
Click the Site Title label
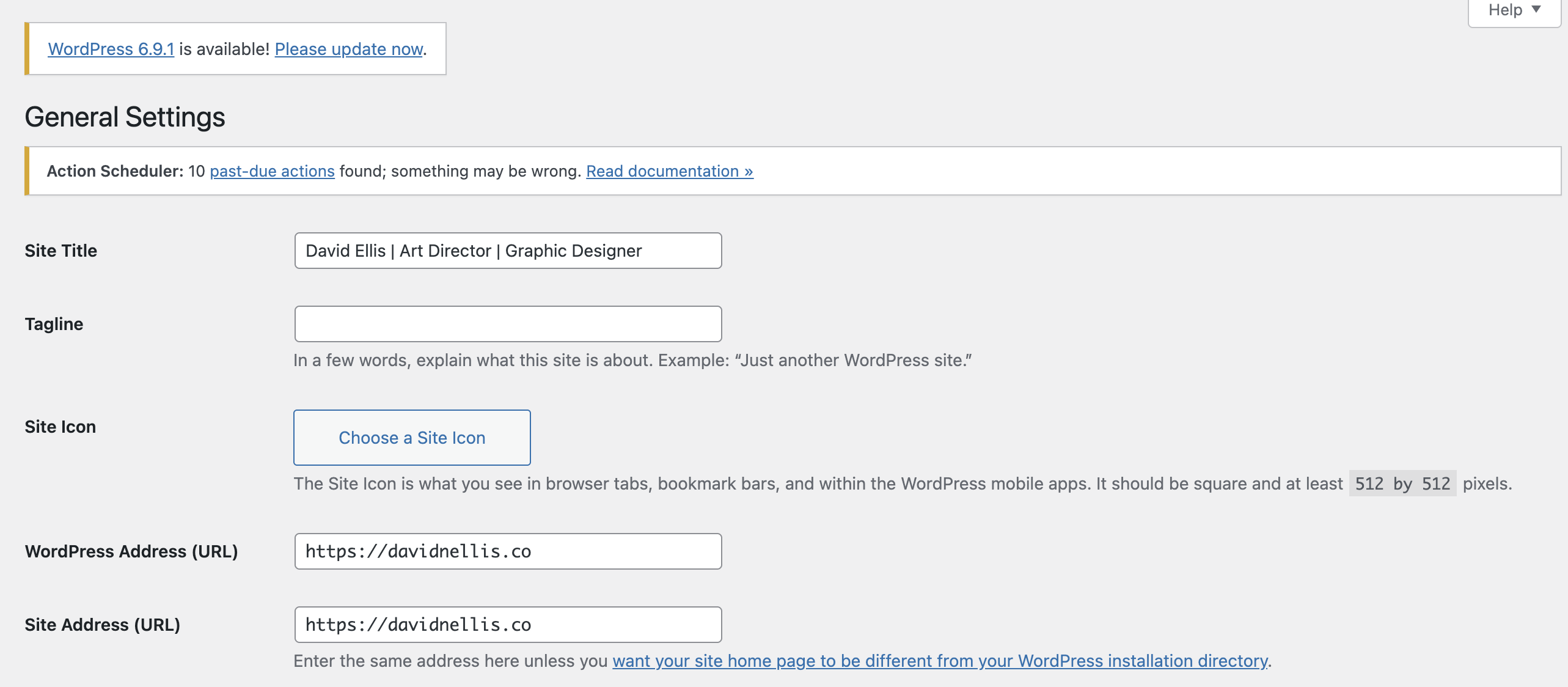(x=60, y=251)
